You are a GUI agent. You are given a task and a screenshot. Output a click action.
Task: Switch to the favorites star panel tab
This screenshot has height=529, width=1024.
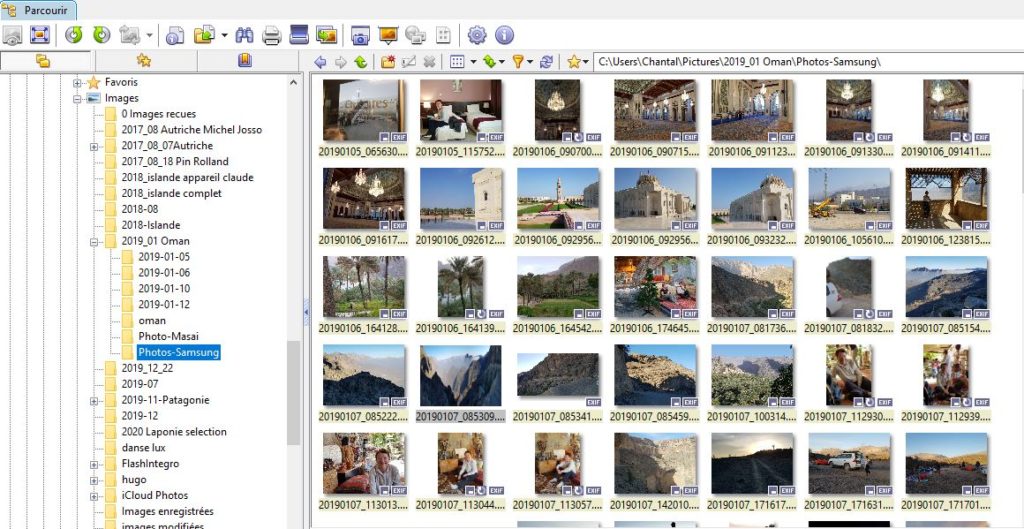[x=143, y=61]
